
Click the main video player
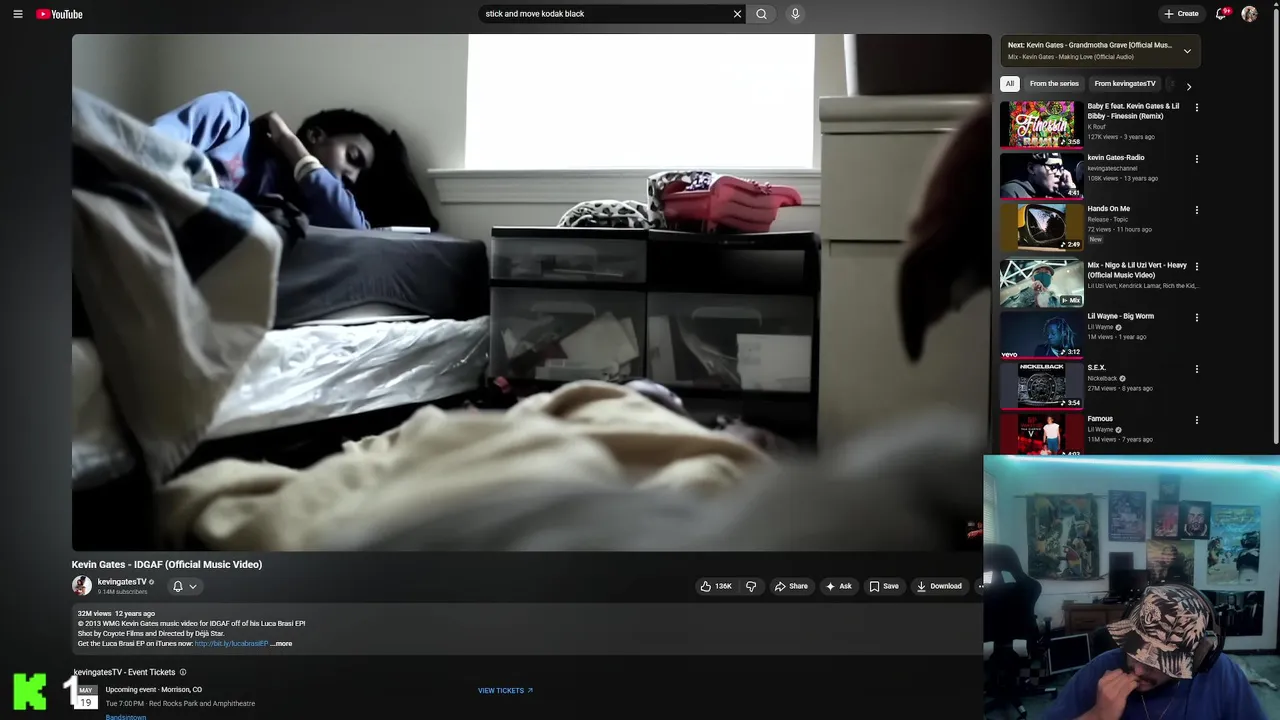[531, 292]
